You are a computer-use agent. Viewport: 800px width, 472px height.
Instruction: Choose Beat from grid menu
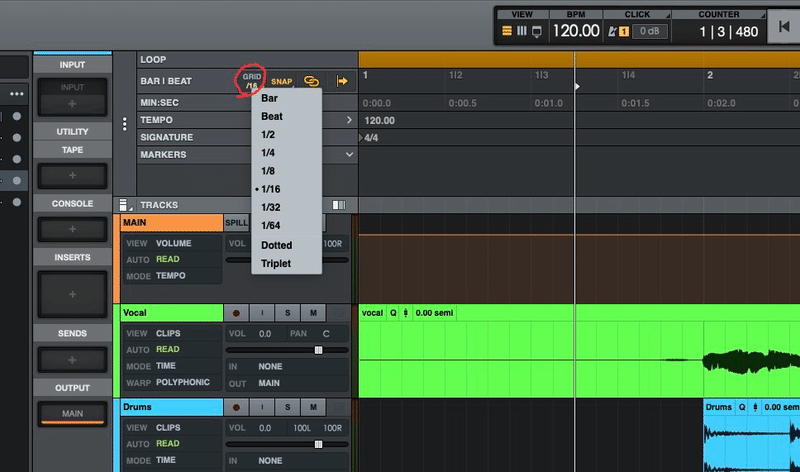[x=286, y=116]
